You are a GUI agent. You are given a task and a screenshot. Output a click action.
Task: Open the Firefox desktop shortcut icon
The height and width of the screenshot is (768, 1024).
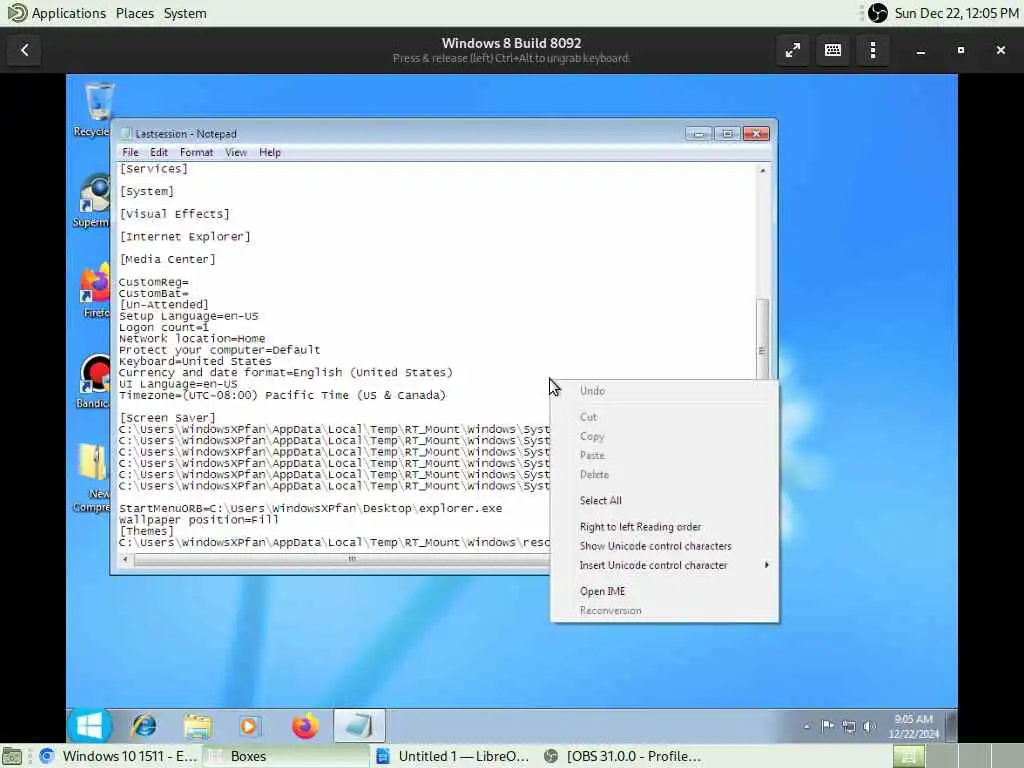[x=95, y=285]
